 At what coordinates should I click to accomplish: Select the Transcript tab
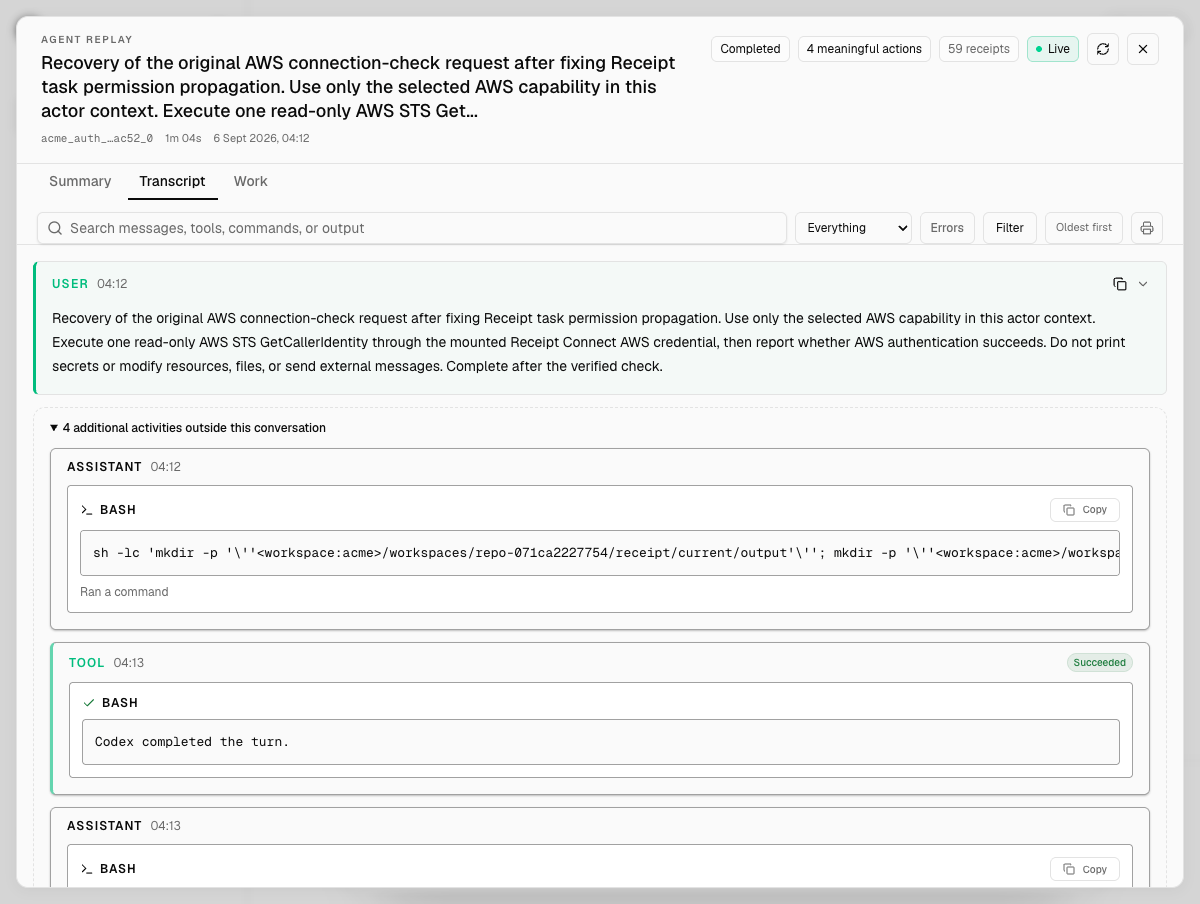173,181
